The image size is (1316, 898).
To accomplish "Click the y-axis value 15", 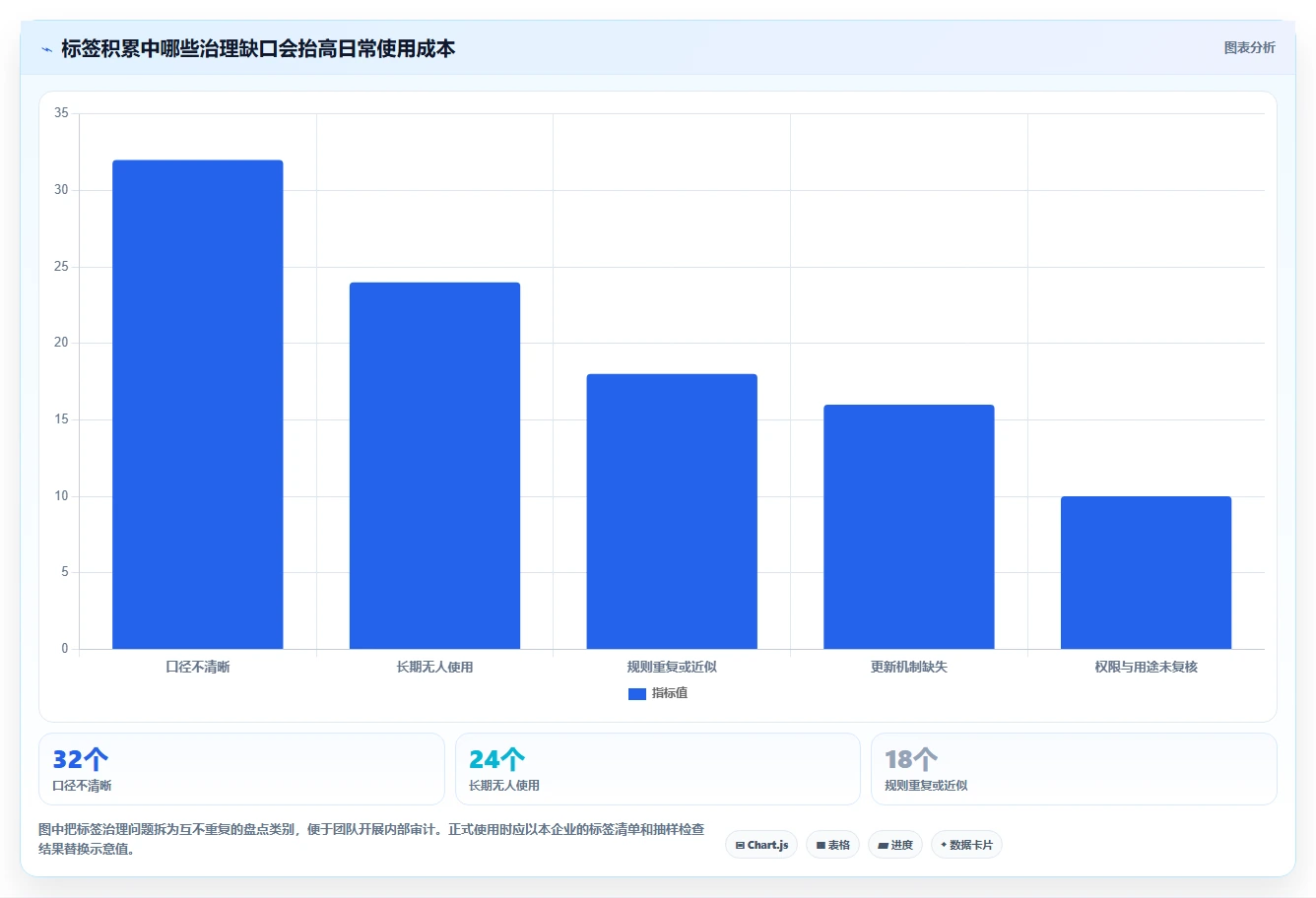I will tap(61, 419).
